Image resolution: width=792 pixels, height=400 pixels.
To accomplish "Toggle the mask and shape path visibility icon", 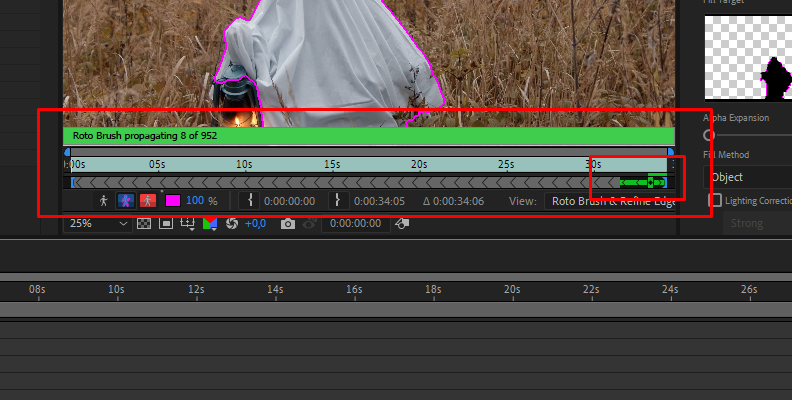I will (x=166, y=223).
